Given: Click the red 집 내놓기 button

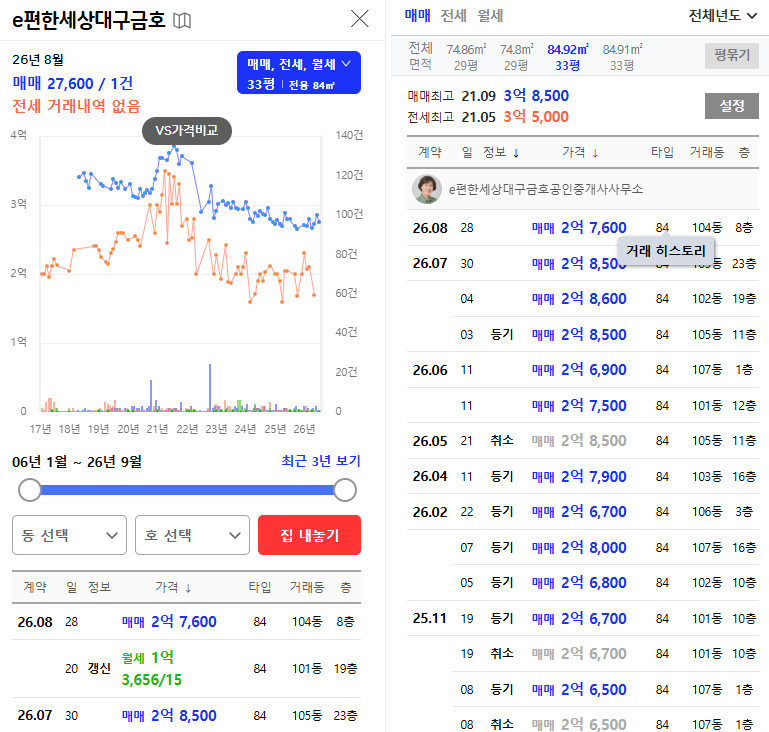Looking at the screenshot, I should coord(309,535).
